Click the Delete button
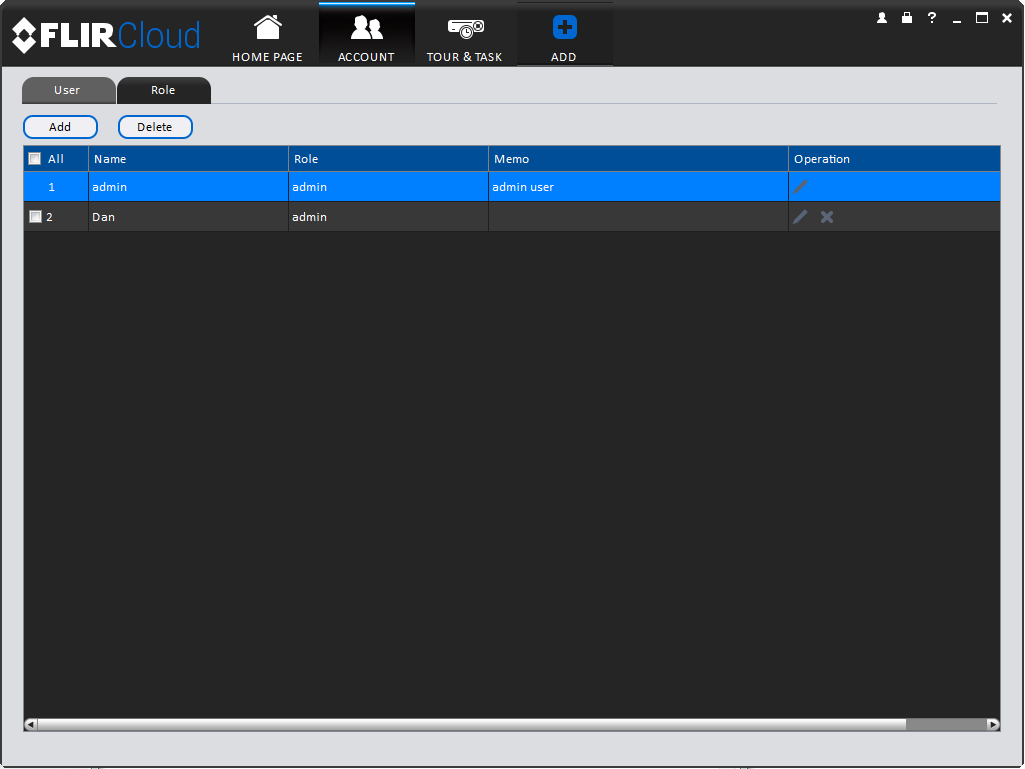1025x769 pixels. (155, 127)
